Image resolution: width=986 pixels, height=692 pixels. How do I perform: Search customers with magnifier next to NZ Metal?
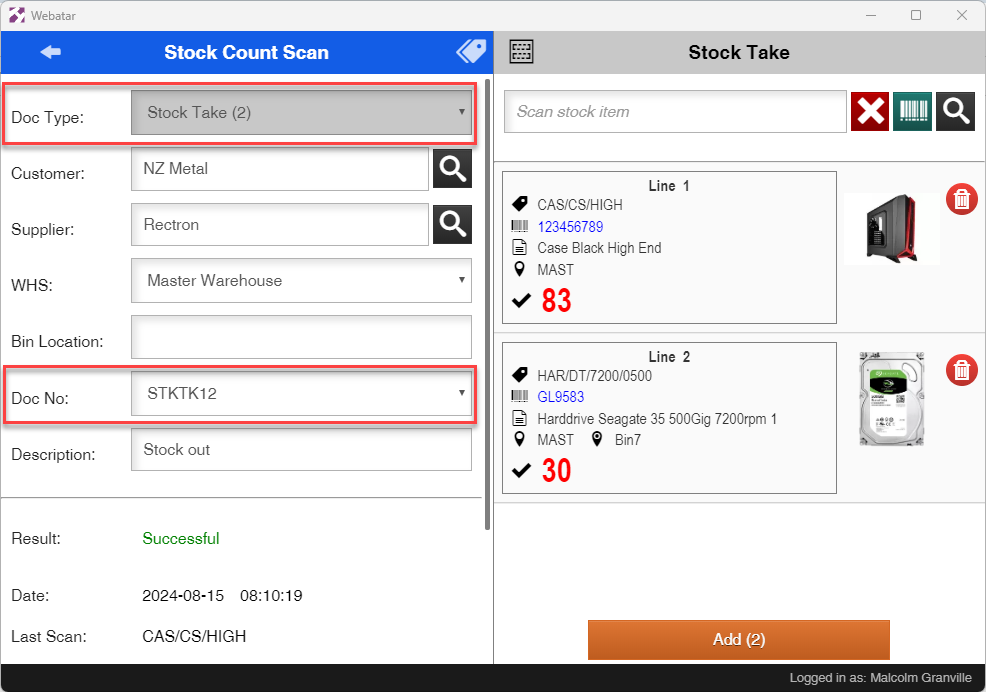point(452,169)
